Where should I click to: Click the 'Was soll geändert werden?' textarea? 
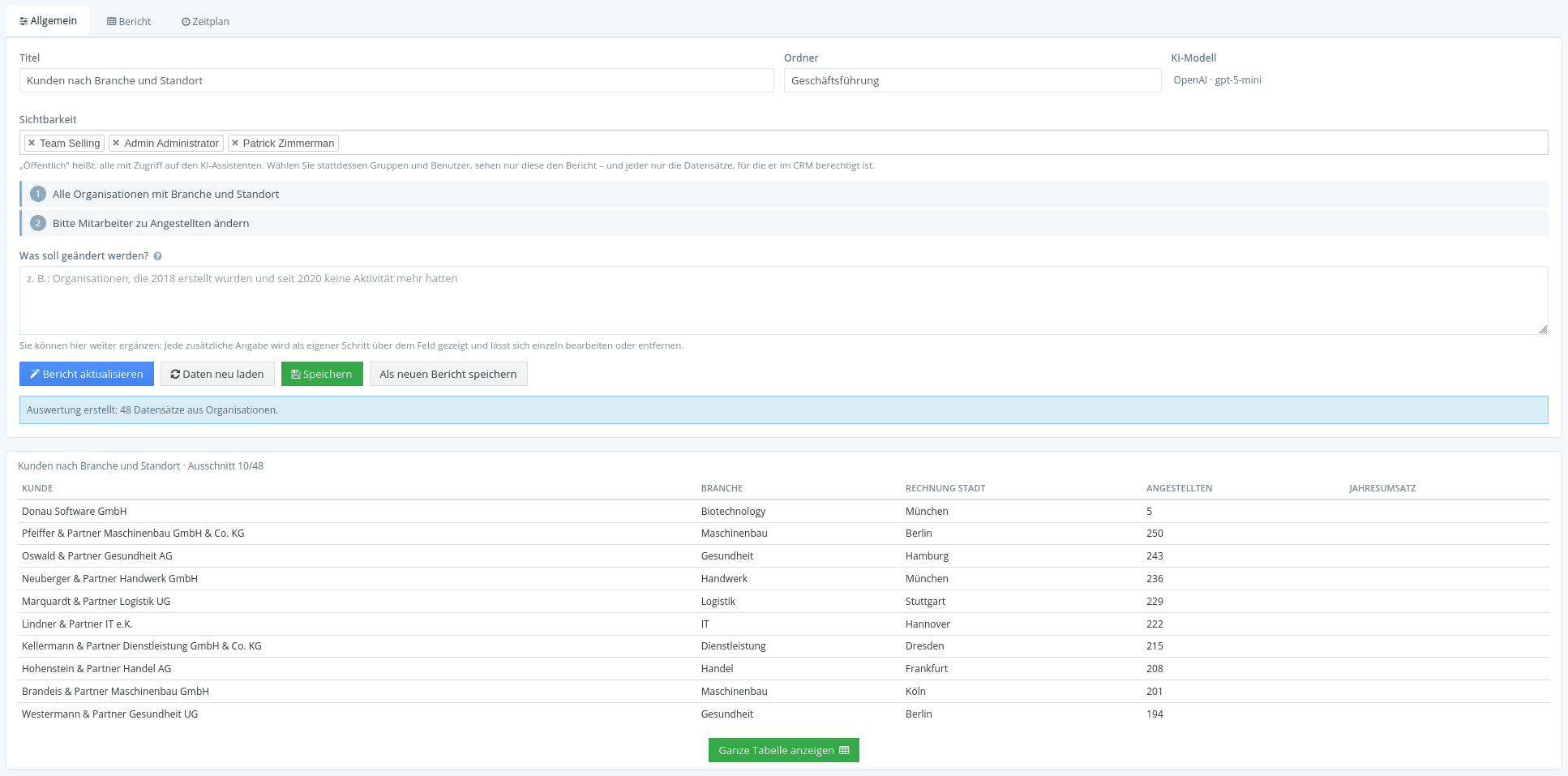tap(784, 300)
